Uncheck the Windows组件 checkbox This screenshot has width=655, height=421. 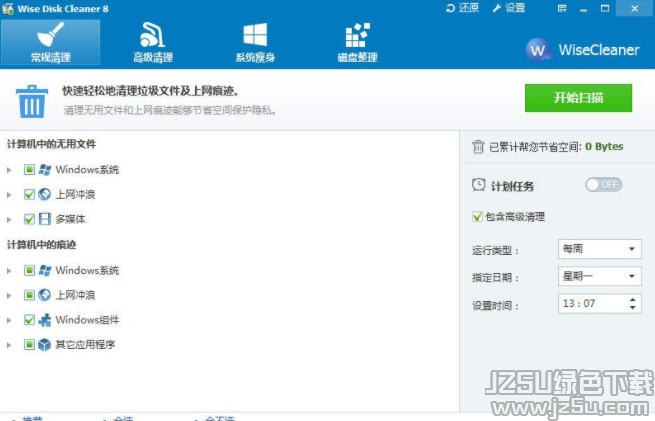coord(29,320)
